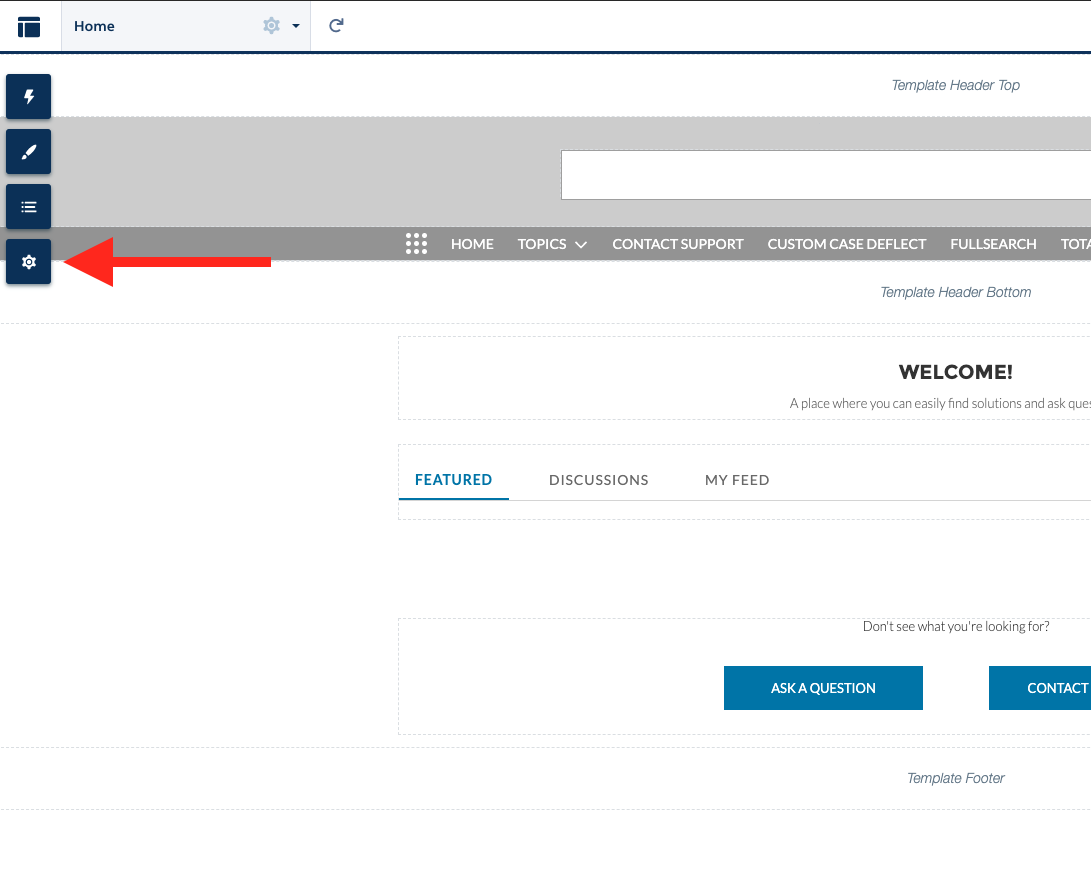Expand the TOPICS navigation menu
This screenshot has height=878, width=1091.
551,244
